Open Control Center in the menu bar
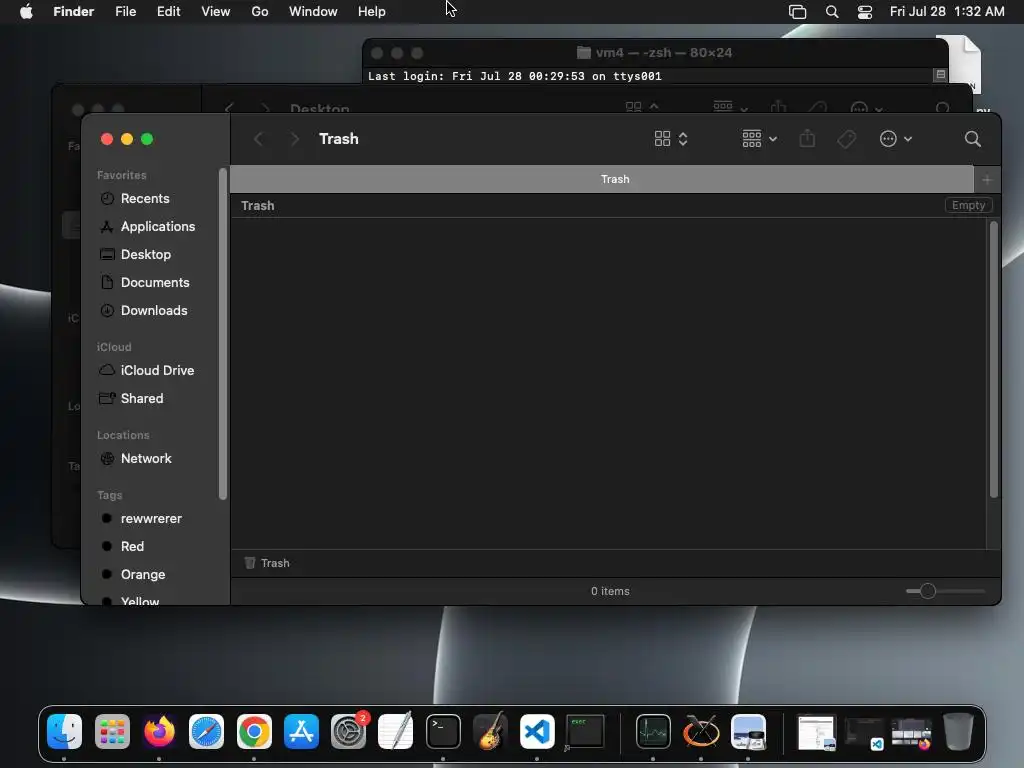The image size is (1024, 768). coord(865,12)
